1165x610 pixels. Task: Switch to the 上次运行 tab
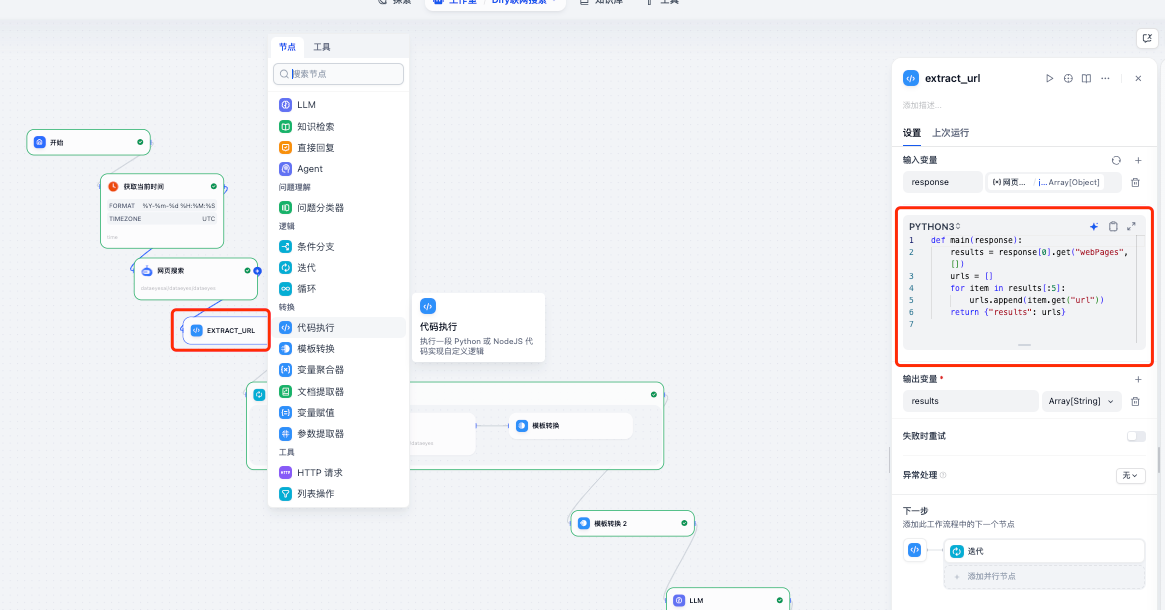coord(950,133)
